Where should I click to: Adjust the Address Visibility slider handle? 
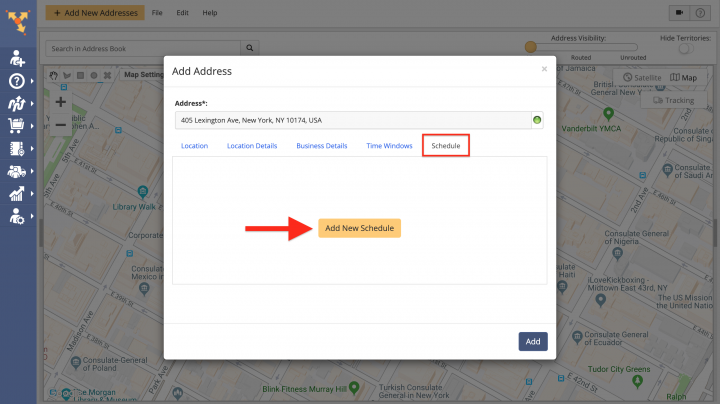click(x=530, y=47)
